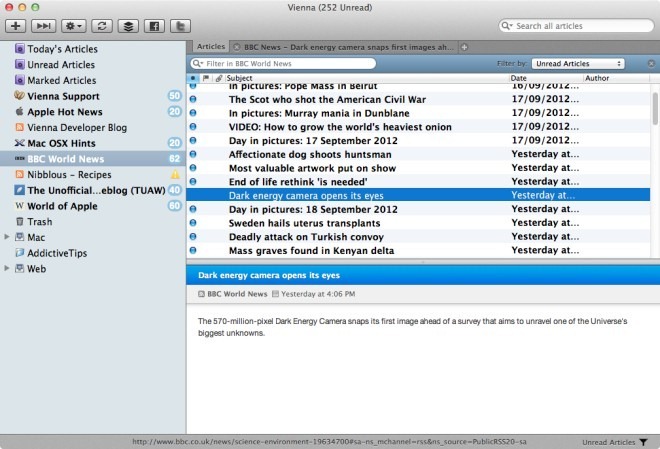Image resolution: width=660 pixels, height=449 pixels.
Task: Sort by Subject column header
Action: [366, 78]
